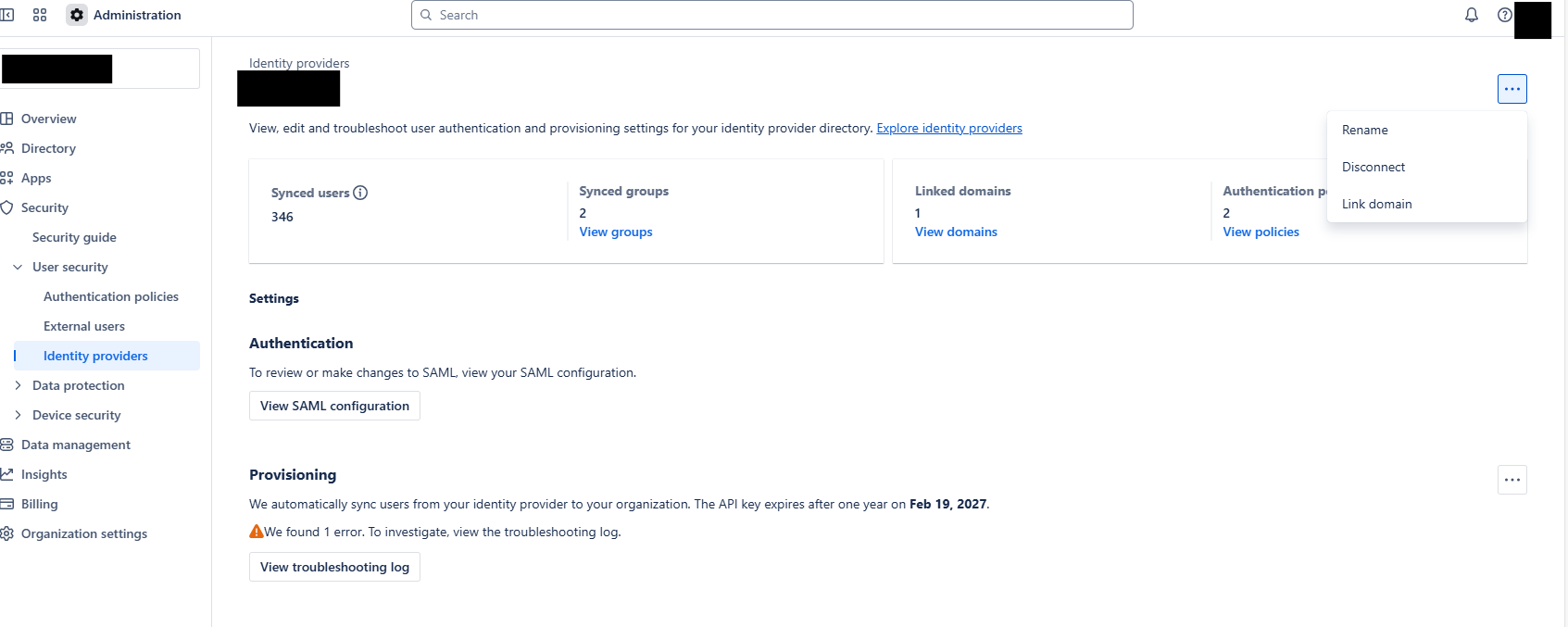The image size is (1568, 627).
Task: Open the user profile avatar
Action: [x=1533, y=20]
